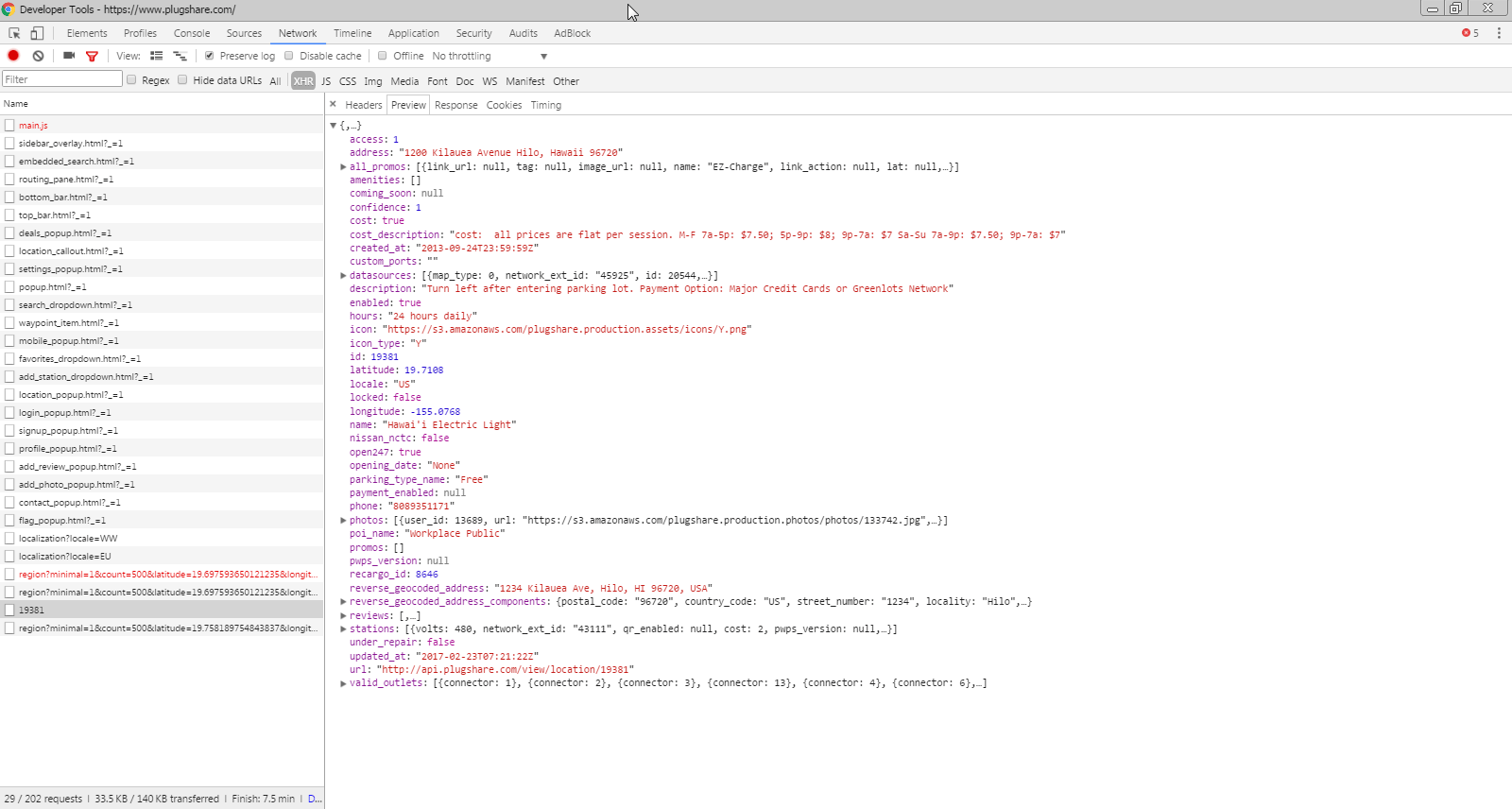Toggle the XHR filter button
The width and height of the screenshot is (1512, 809).
(x=303, y=81)
